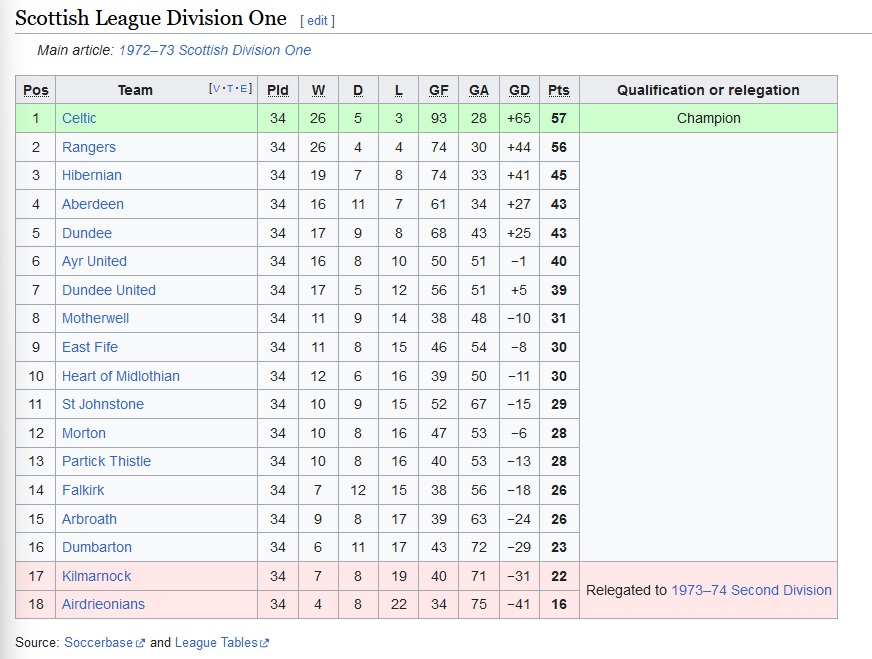
Task: Open the Rangers team link
Action: [x=88, y=147]
